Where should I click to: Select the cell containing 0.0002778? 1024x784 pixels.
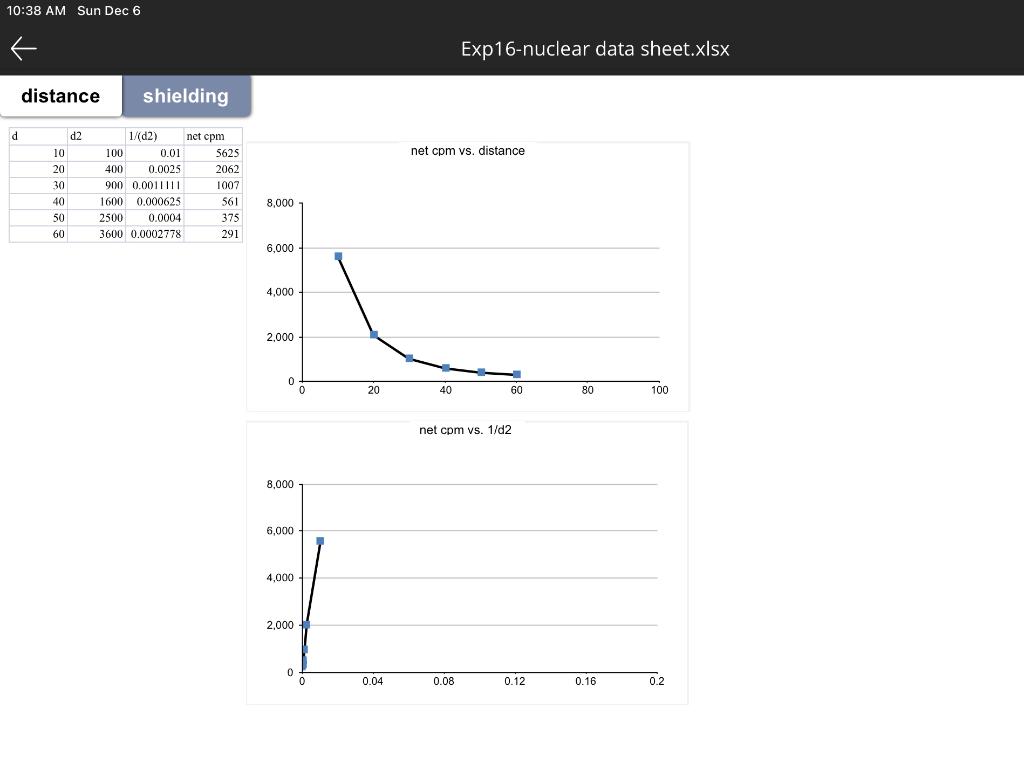155,234
